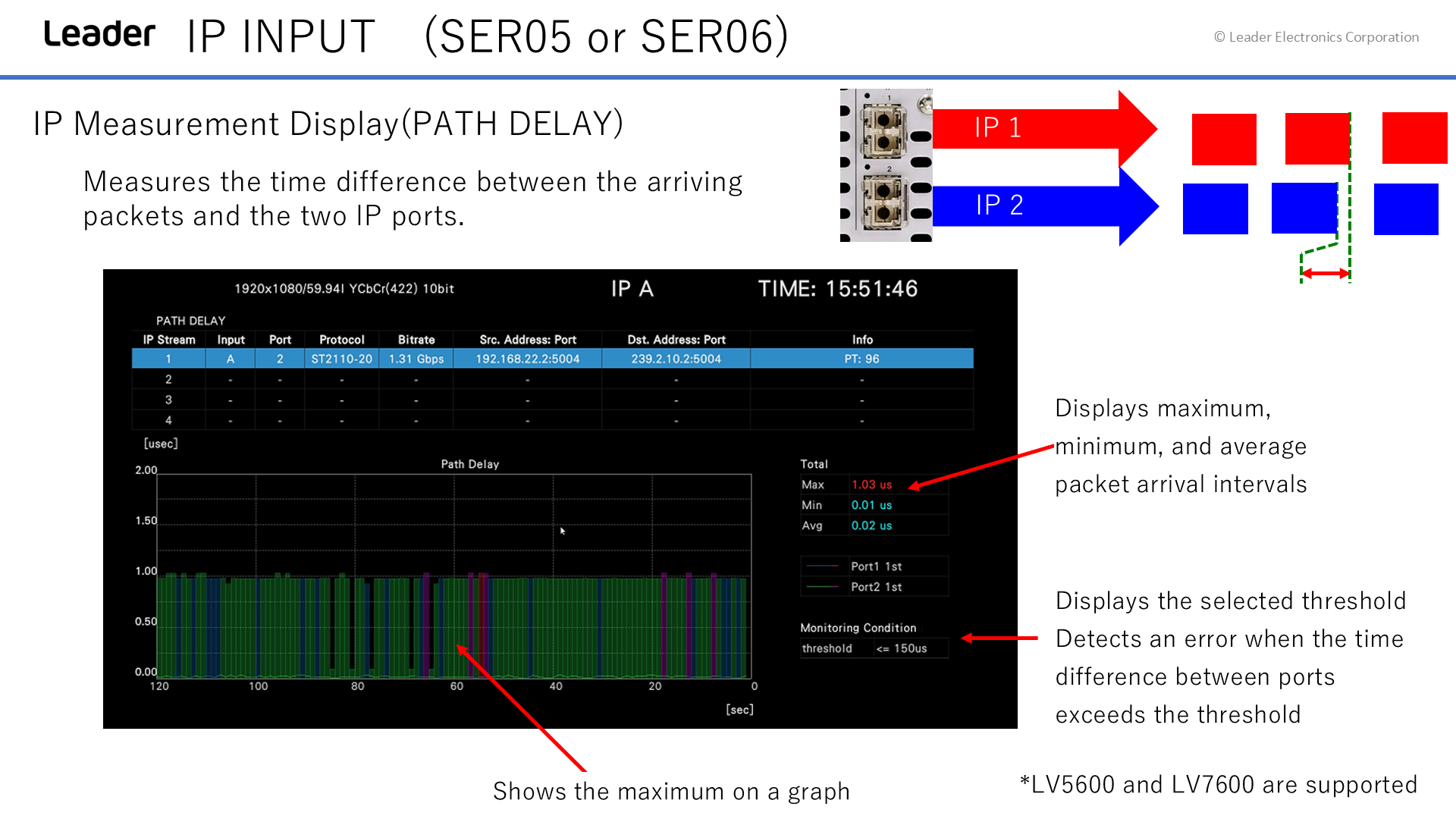1456x819 pixels.
Task: Click the Port2 1st legend entry
Action: 874,587
